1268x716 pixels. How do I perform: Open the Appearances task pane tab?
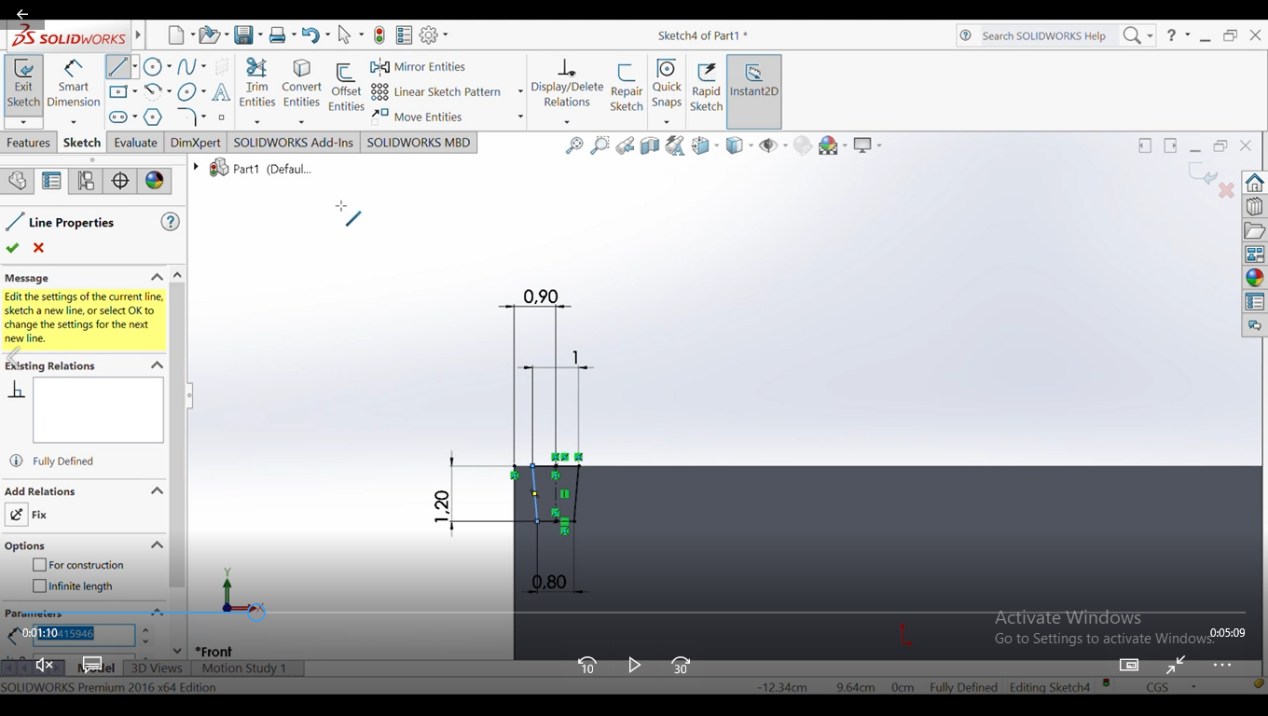coord(1254,278)
